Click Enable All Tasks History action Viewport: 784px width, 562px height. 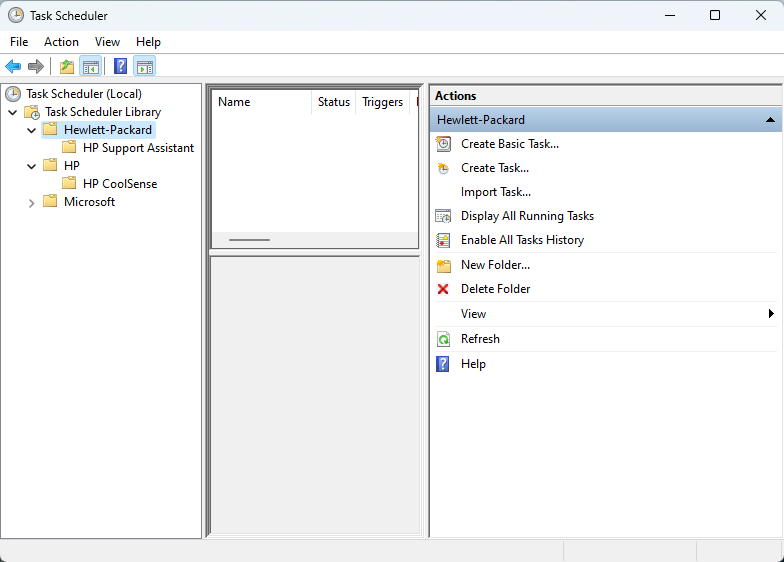click(522, 240)
